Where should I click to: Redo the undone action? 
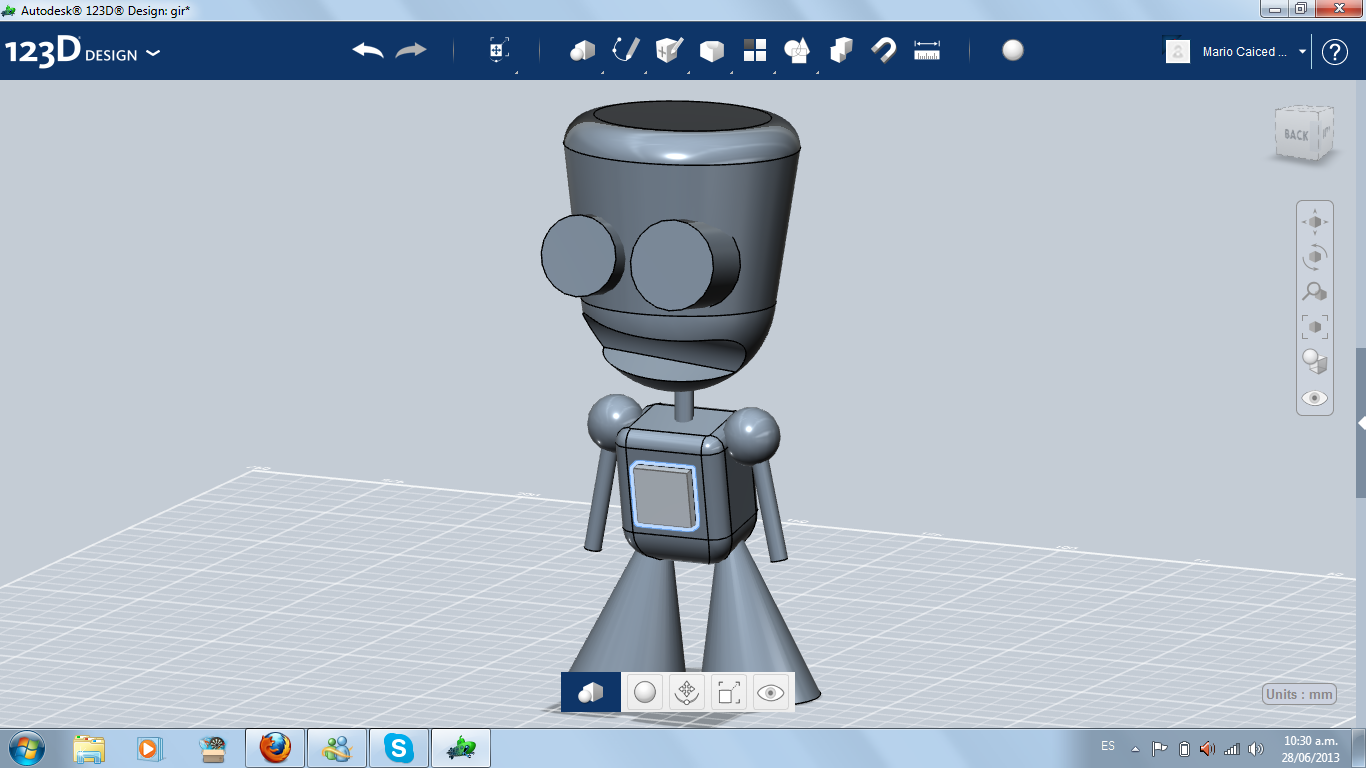click(411, 50)
